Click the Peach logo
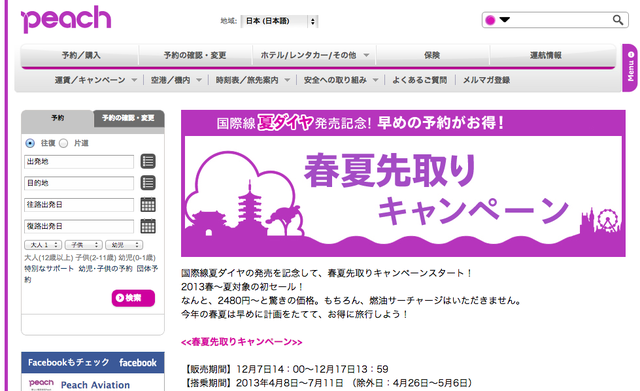Screen dimensions: 640x391 click(x=66, y=19)
